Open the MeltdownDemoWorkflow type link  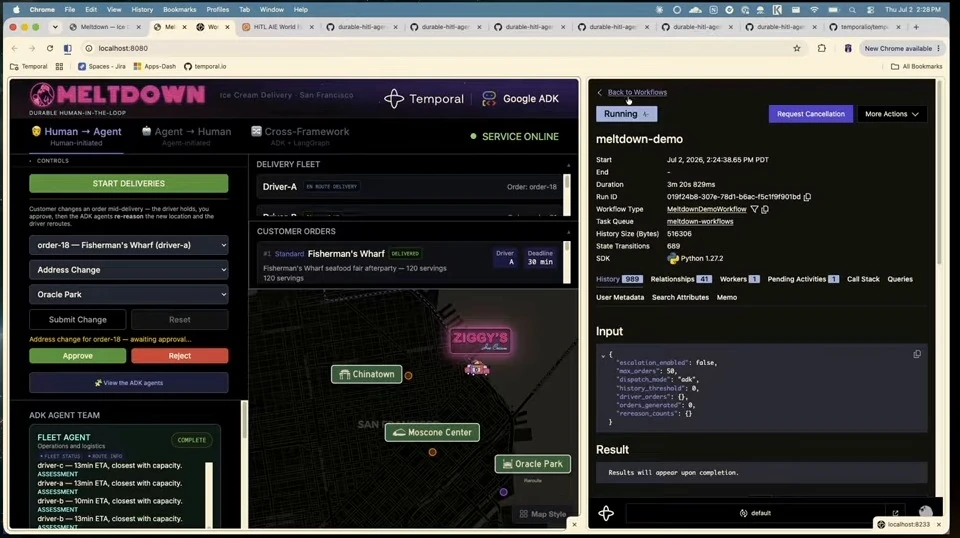(707, 209)
